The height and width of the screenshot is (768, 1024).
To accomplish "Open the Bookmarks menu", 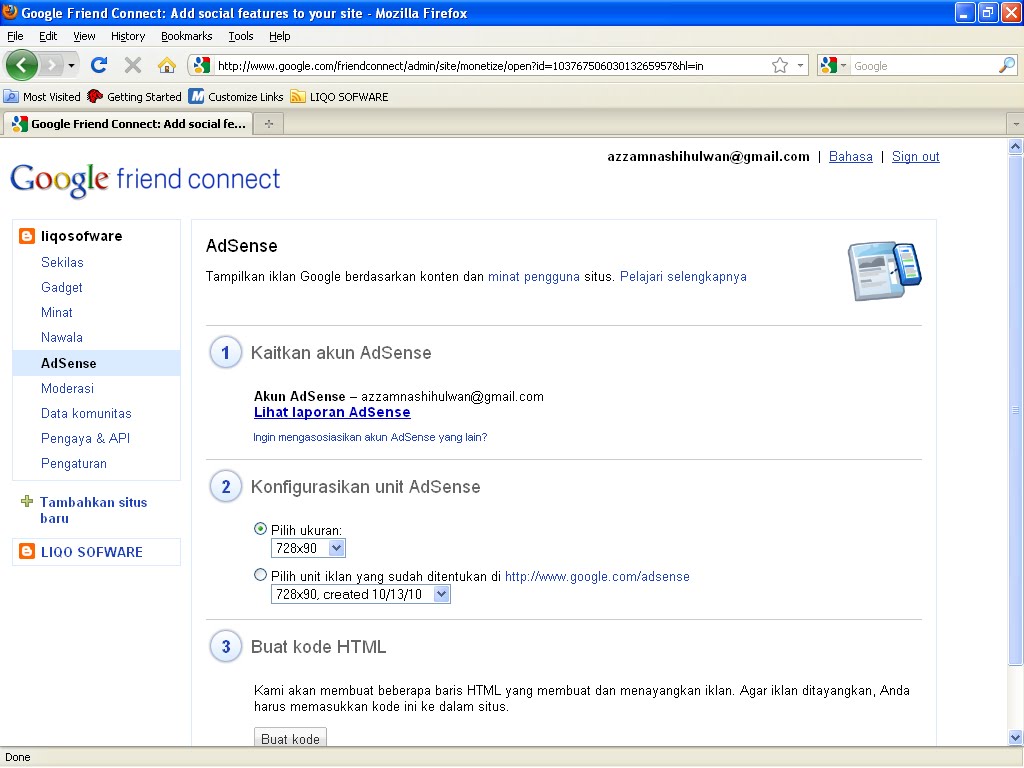I will click(x=187, y=36).
